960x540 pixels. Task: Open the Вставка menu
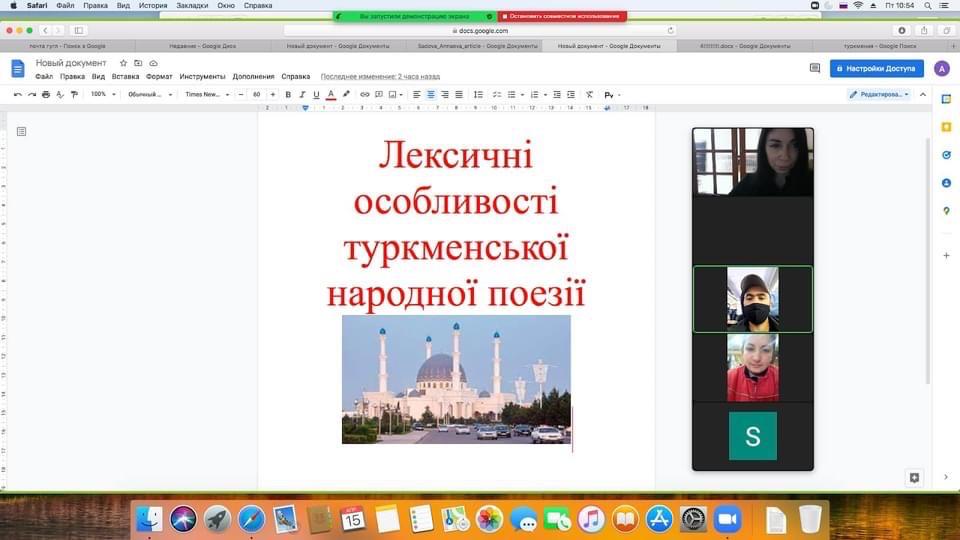(125, 77)
